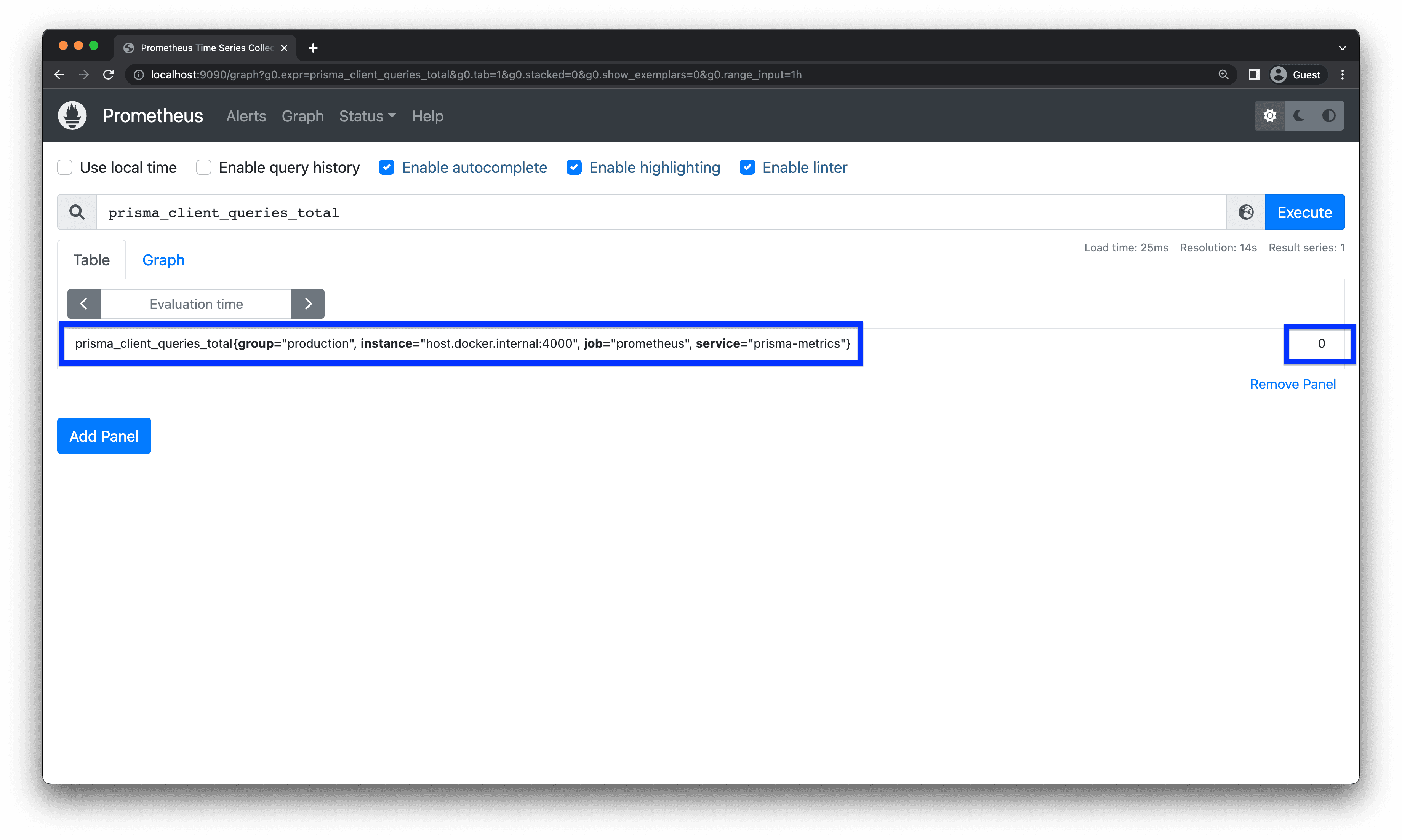Click the search magnifier icon

[77, 212]
